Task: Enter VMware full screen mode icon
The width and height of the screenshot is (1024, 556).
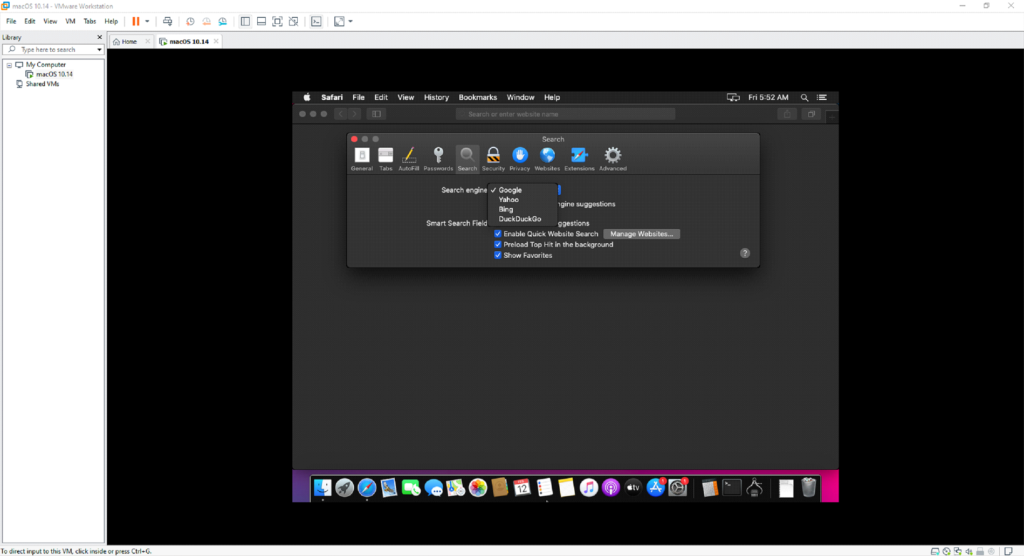Action: click(x=278, y=22)
